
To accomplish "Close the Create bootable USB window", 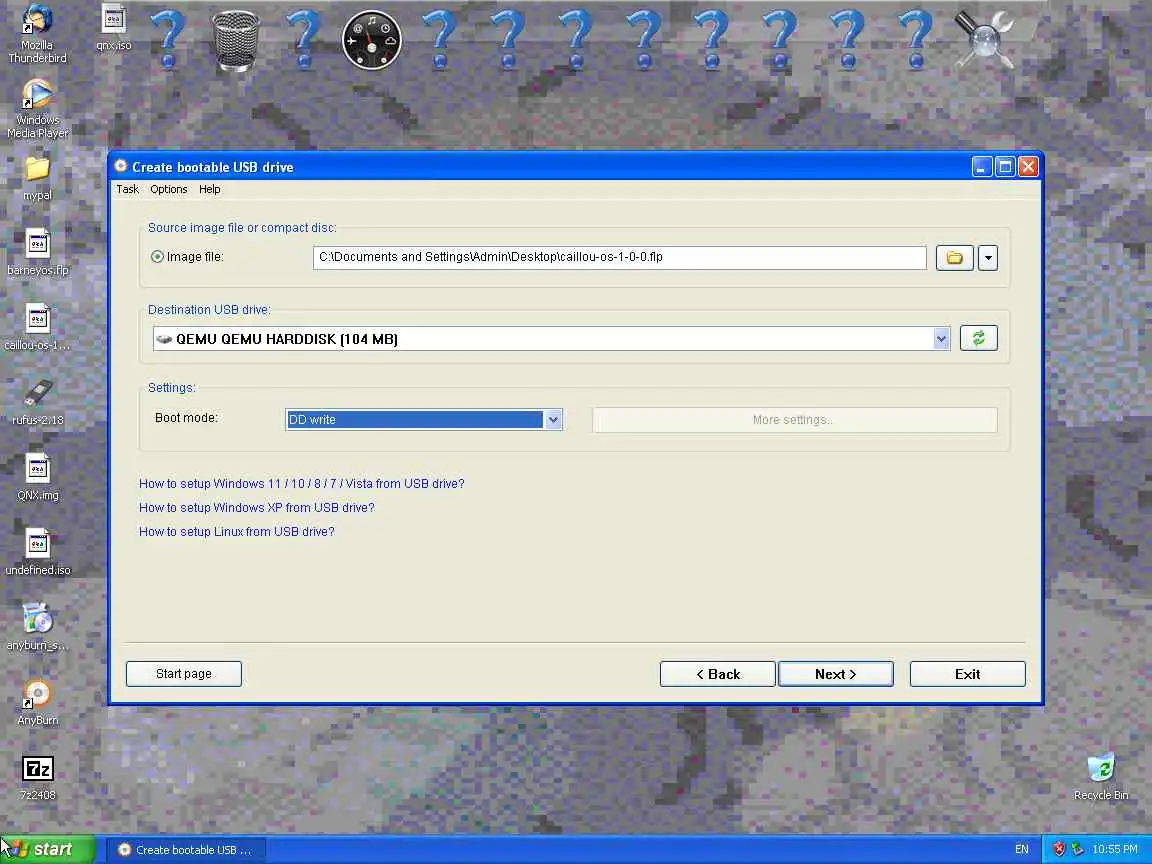I will (1029, 167).
